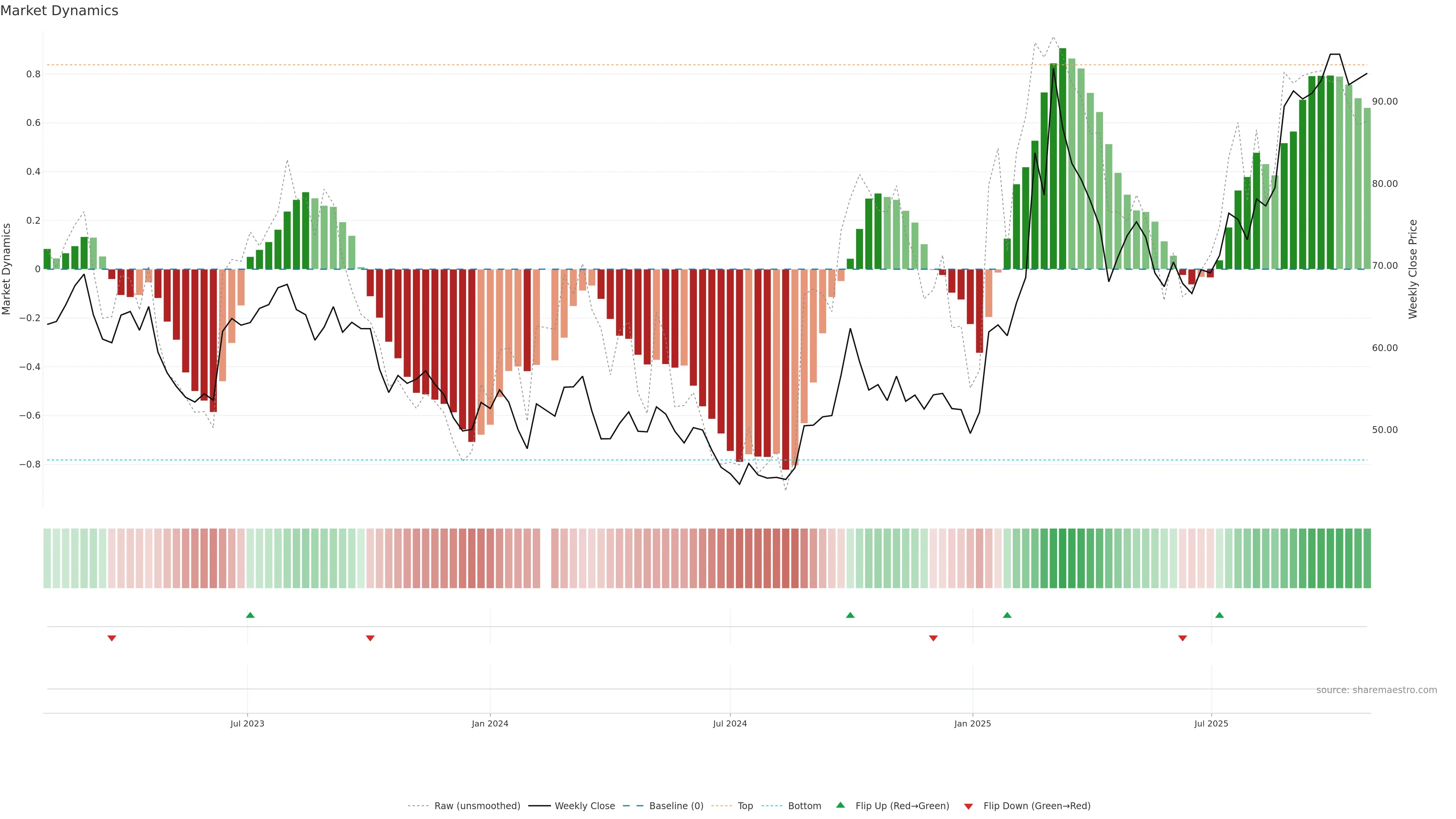Screen dimensions: 1456x819
Task: Click the red flip-down triangle just before Jul 2025
Action: (x=1183, y=638)
